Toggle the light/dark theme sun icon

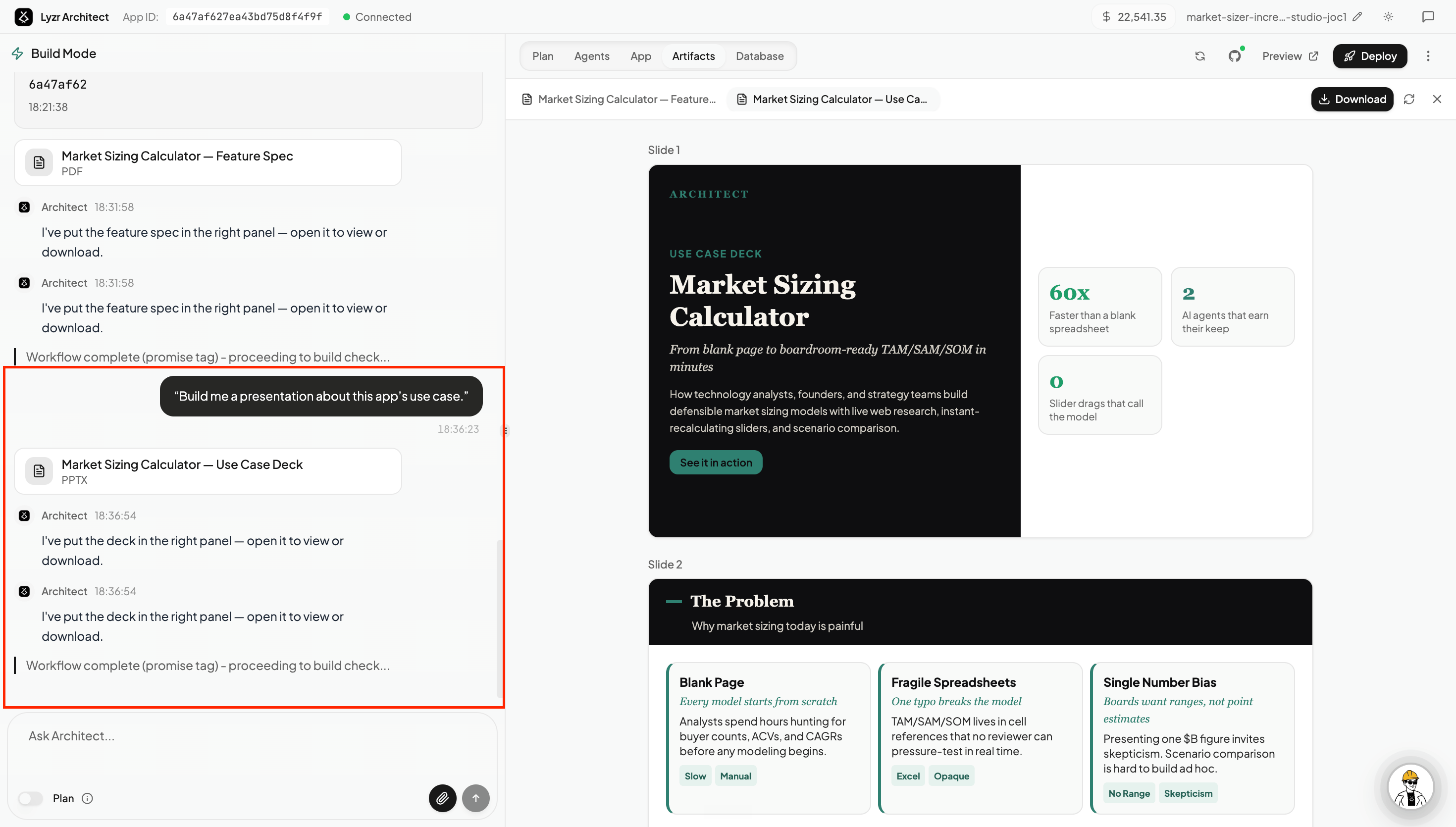click(1389, 16)
